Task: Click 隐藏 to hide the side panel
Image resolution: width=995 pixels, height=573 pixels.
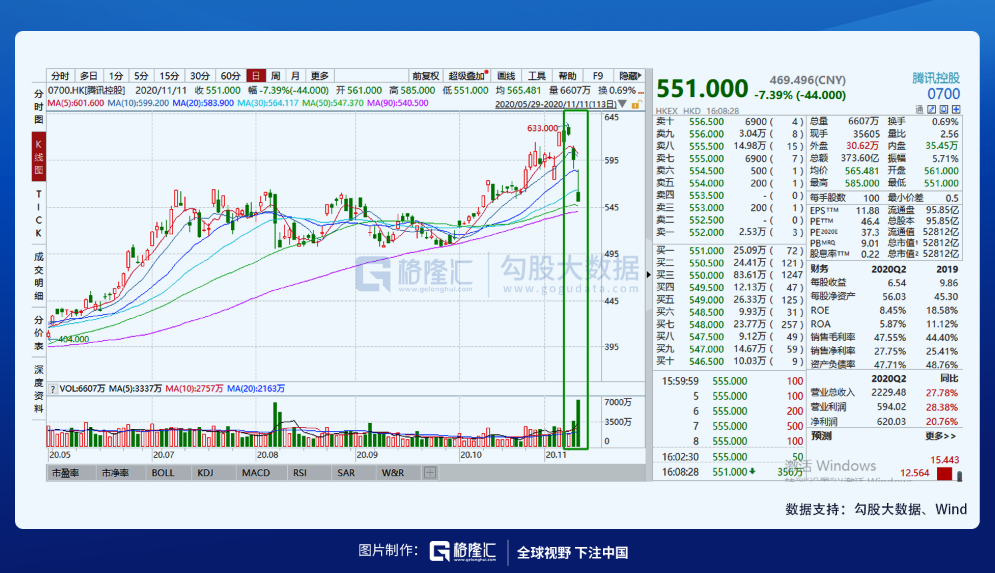Action: tap(629, 76)
